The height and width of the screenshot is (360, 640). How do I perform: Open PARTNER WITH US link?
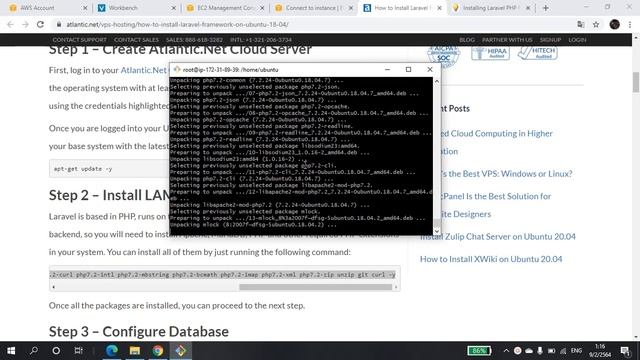click(x=507, y=40)
